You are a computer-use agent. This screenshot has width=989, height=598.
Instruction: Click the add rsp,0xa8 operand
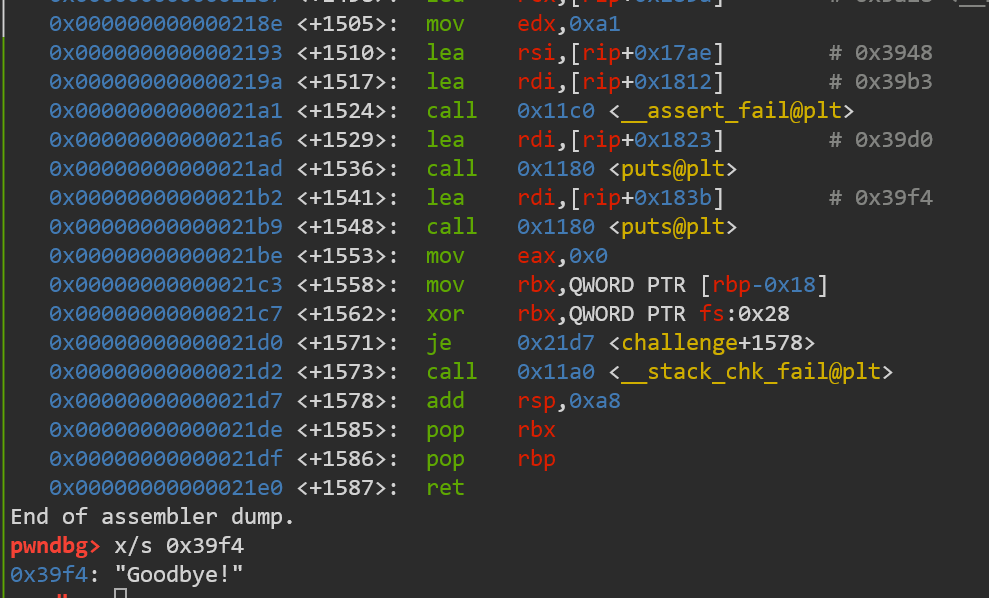click(x=569, y=401)
